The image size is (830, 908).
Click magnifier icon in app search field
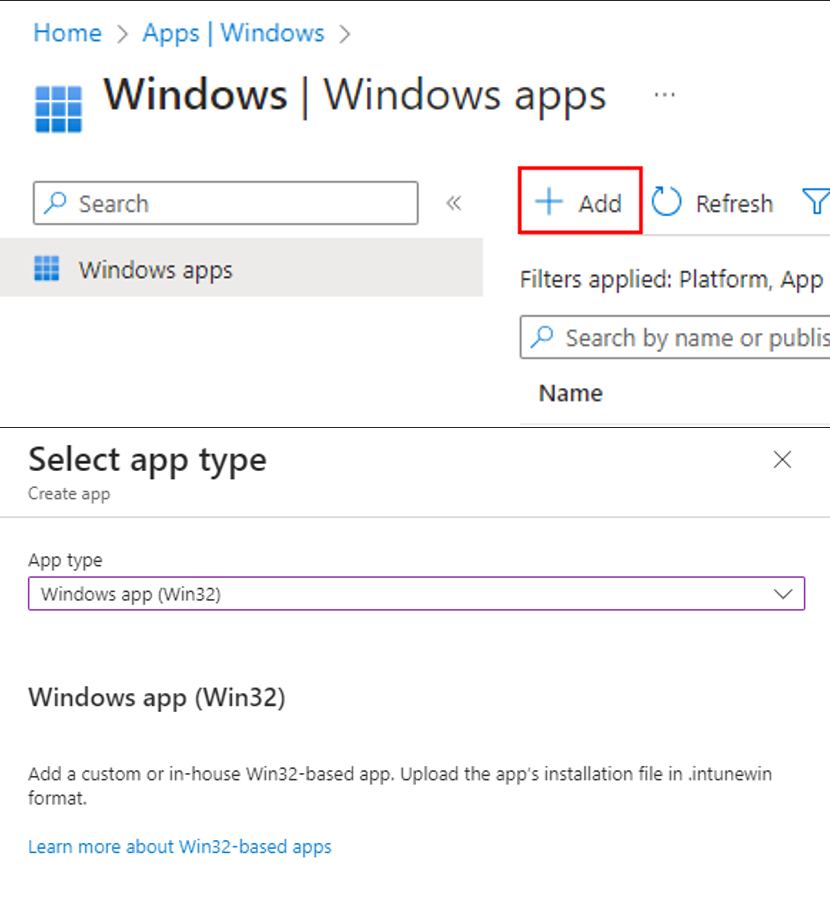point(543,338)
